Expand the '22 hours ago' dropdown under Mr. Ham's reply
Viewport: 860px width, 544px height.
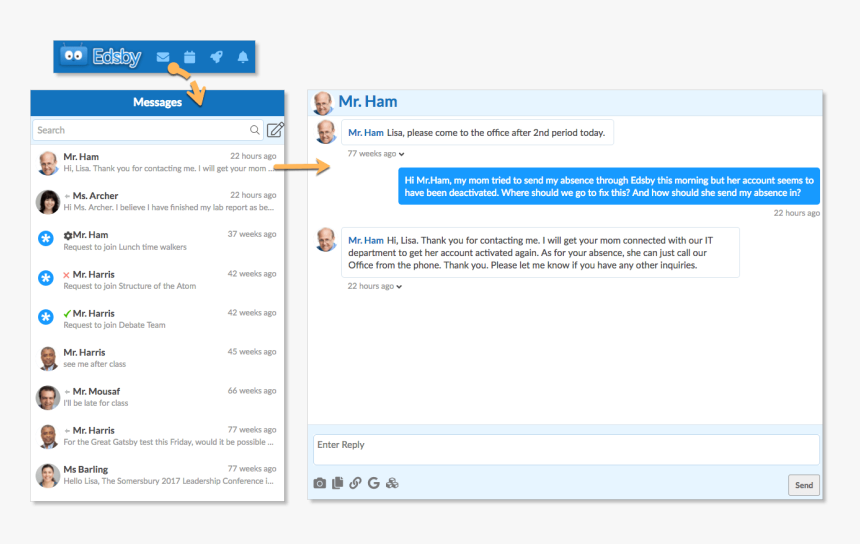(399, 286)
